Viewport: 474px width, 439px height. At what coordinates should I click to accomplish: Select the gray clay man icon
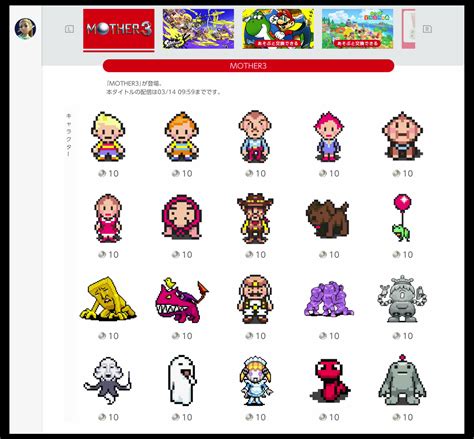[402, 380]
